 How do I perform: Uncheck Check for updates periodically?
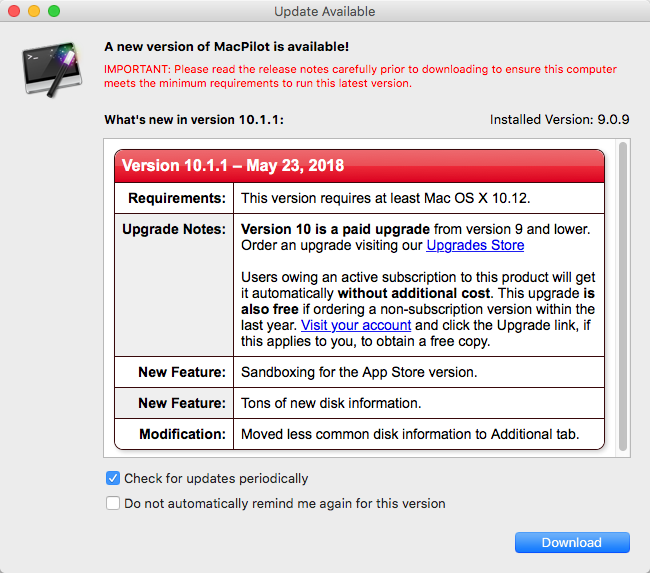pos(113,478)
